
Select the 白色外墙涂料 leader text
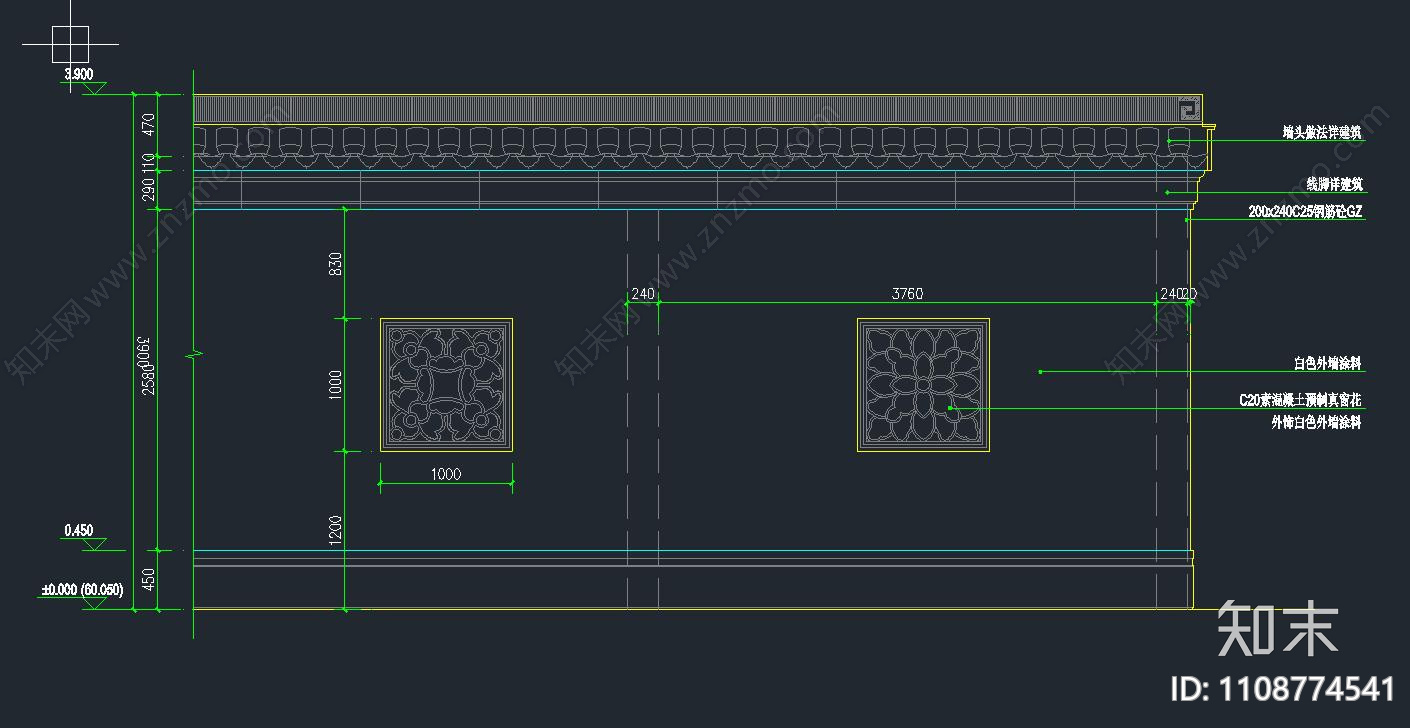(1327, 364)
